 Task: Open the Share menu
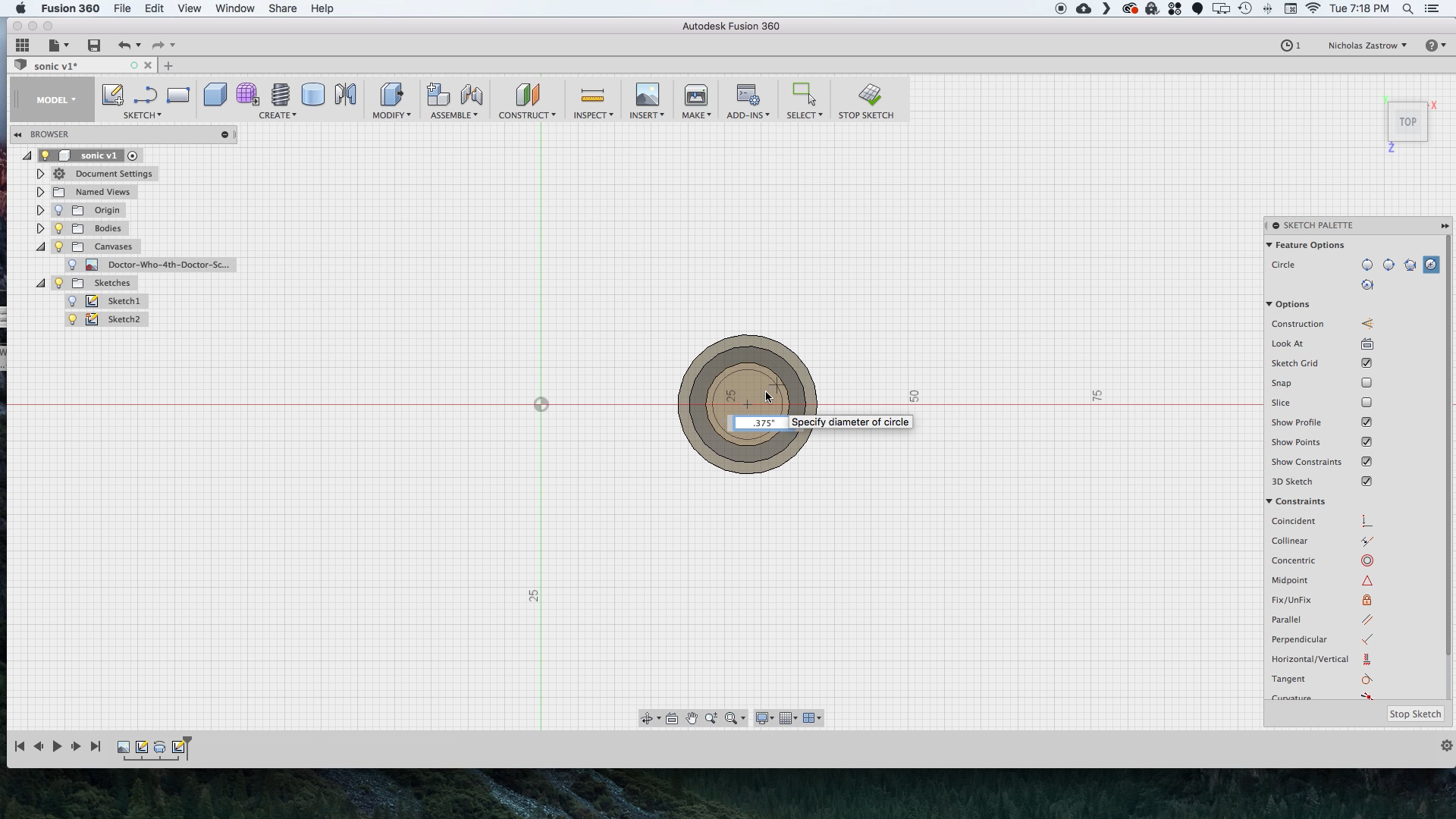282,8
